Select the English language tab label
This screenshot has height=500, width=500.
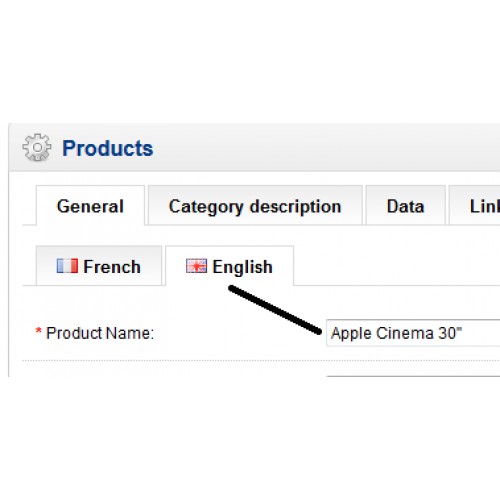tap(242, 267)
